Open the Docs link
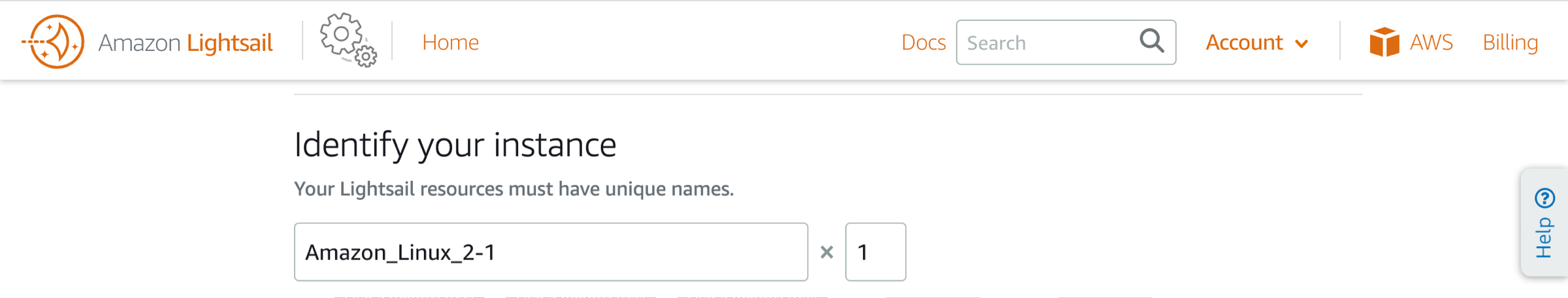The width and height of the screenshot is (1568, 298). coord(923,42)
